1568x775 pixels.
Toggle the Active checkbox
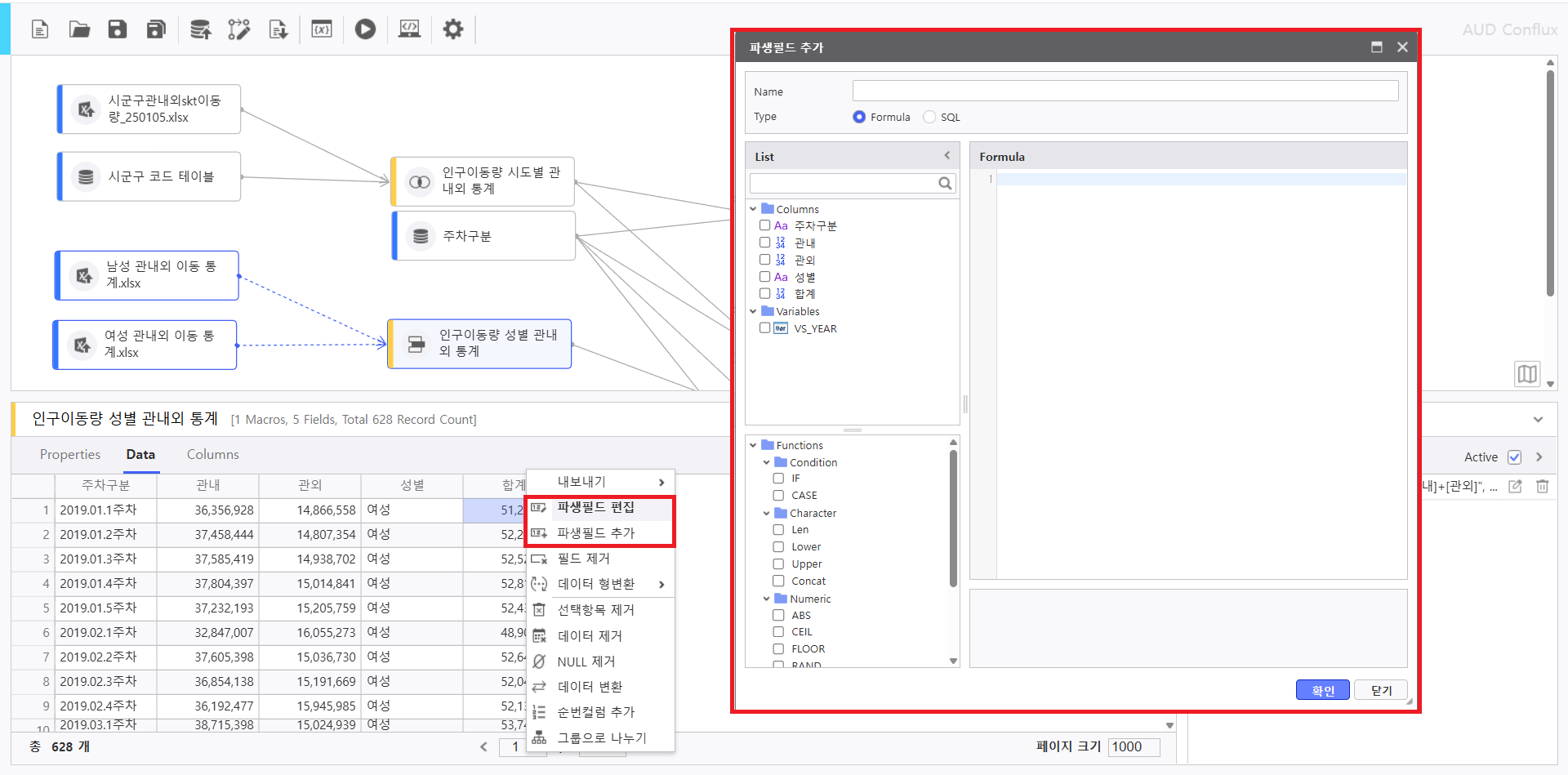pos(1514,457)
